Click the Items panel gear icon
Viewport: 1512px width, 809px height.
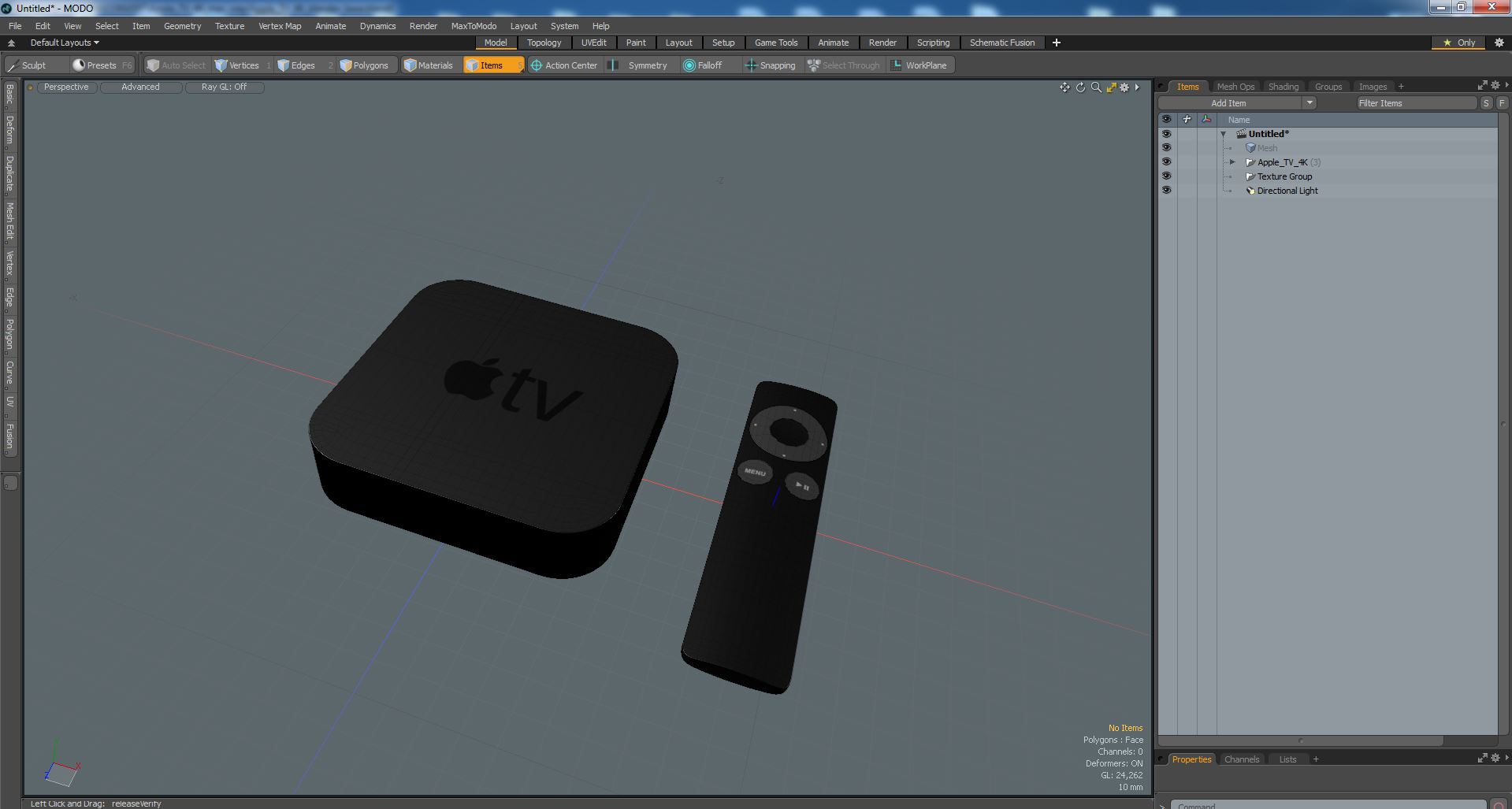click(x=1495, y=85)
